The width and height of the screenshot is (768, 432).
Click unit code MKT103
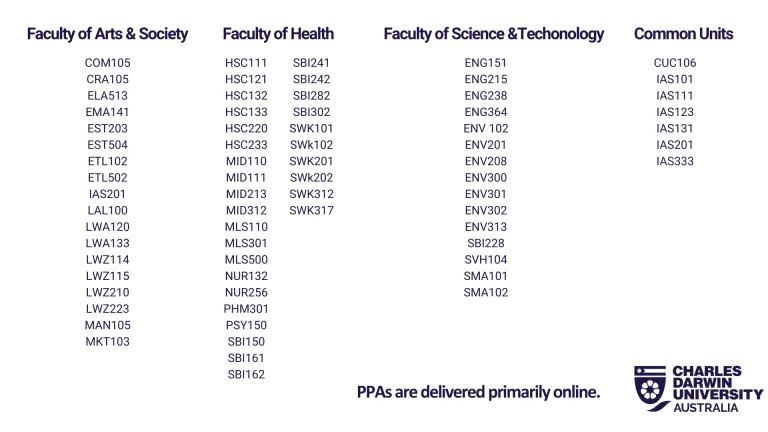[107, 342]
